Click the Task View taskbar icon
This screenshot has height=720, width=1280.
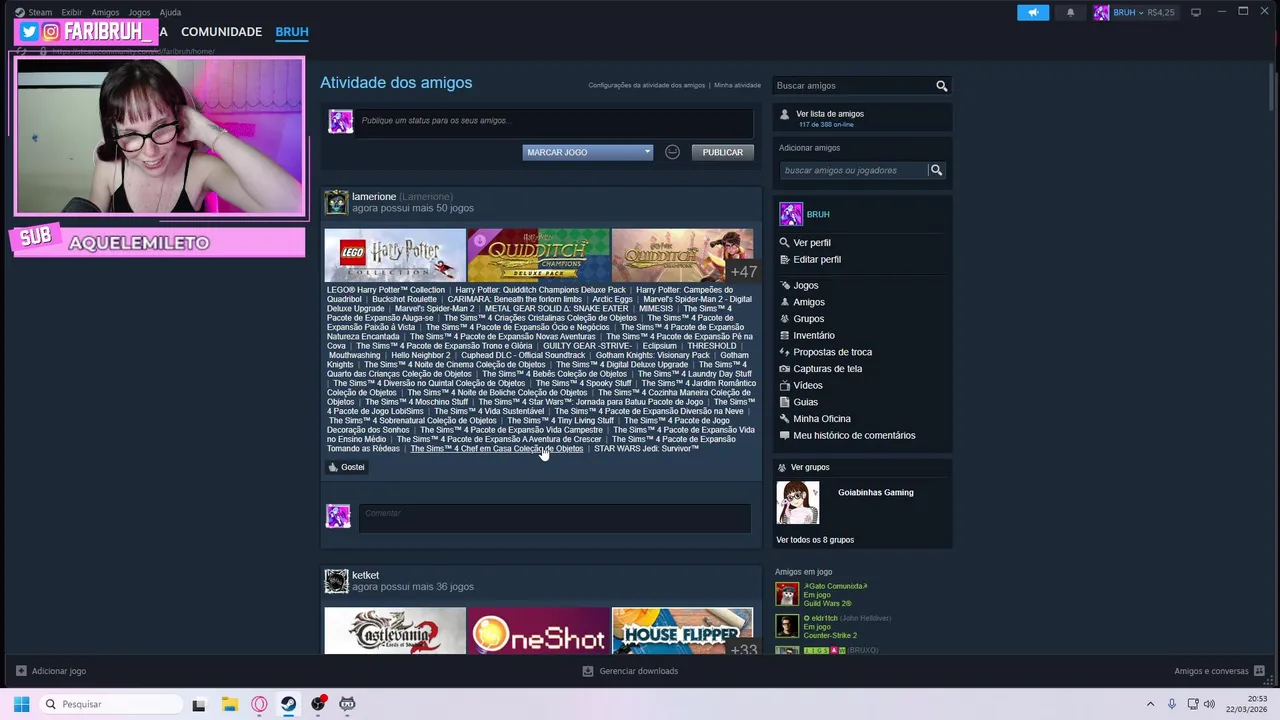point(198,704)
